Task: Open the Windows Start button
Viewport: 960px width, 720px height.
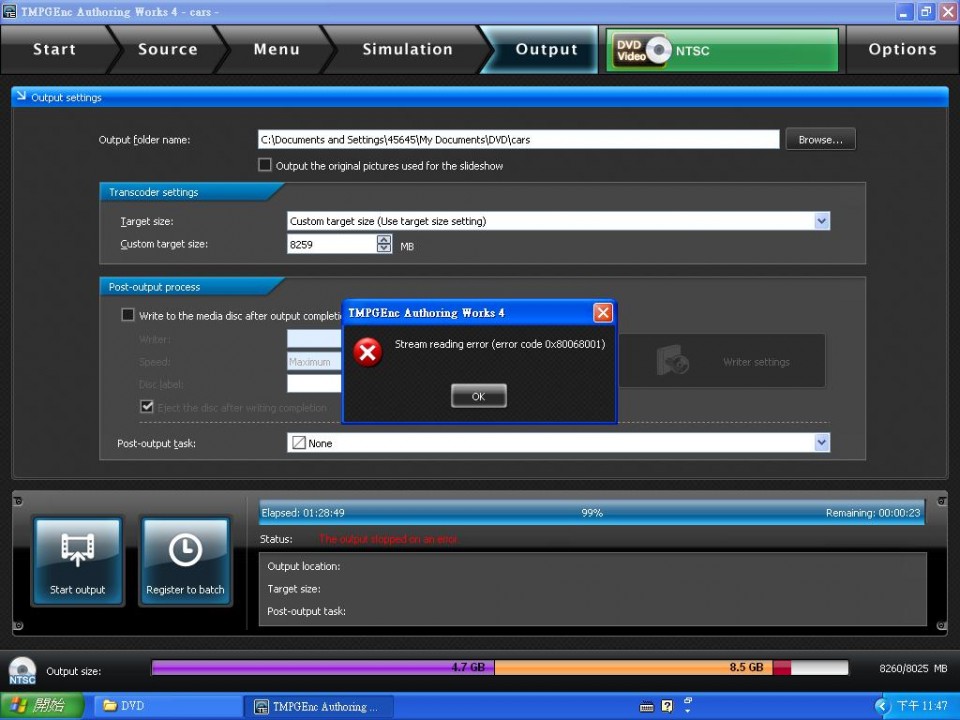Action: (42, 706)
